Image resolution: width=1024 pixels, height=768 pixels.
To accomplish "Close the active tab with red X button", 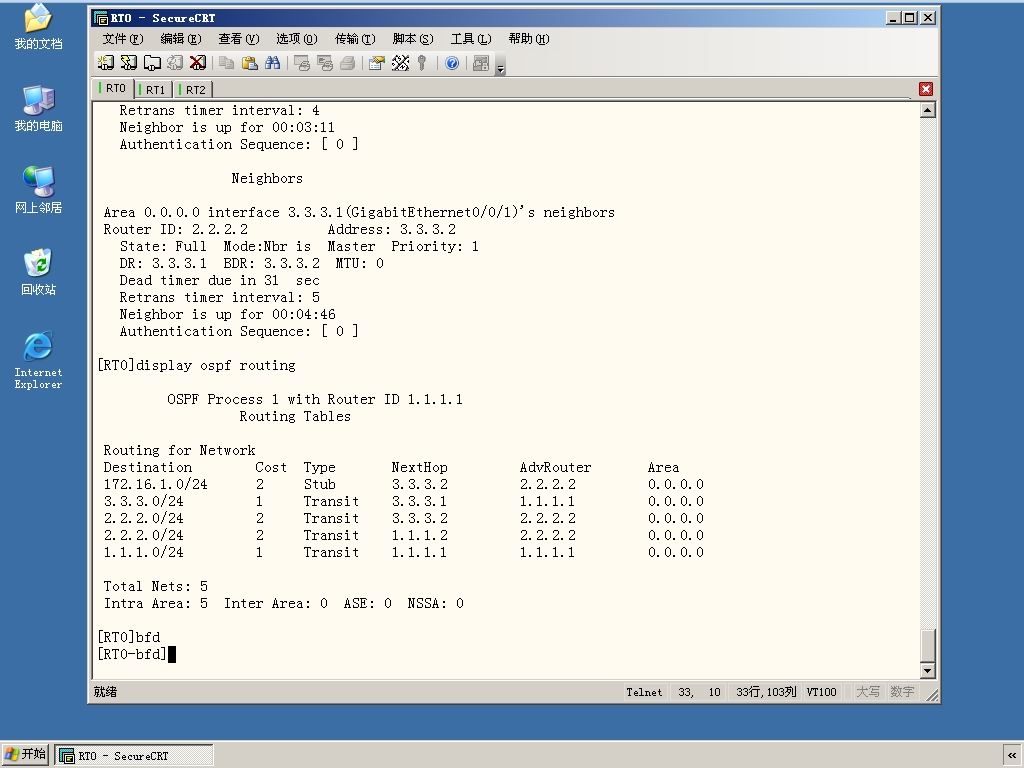I will [925, 89].
